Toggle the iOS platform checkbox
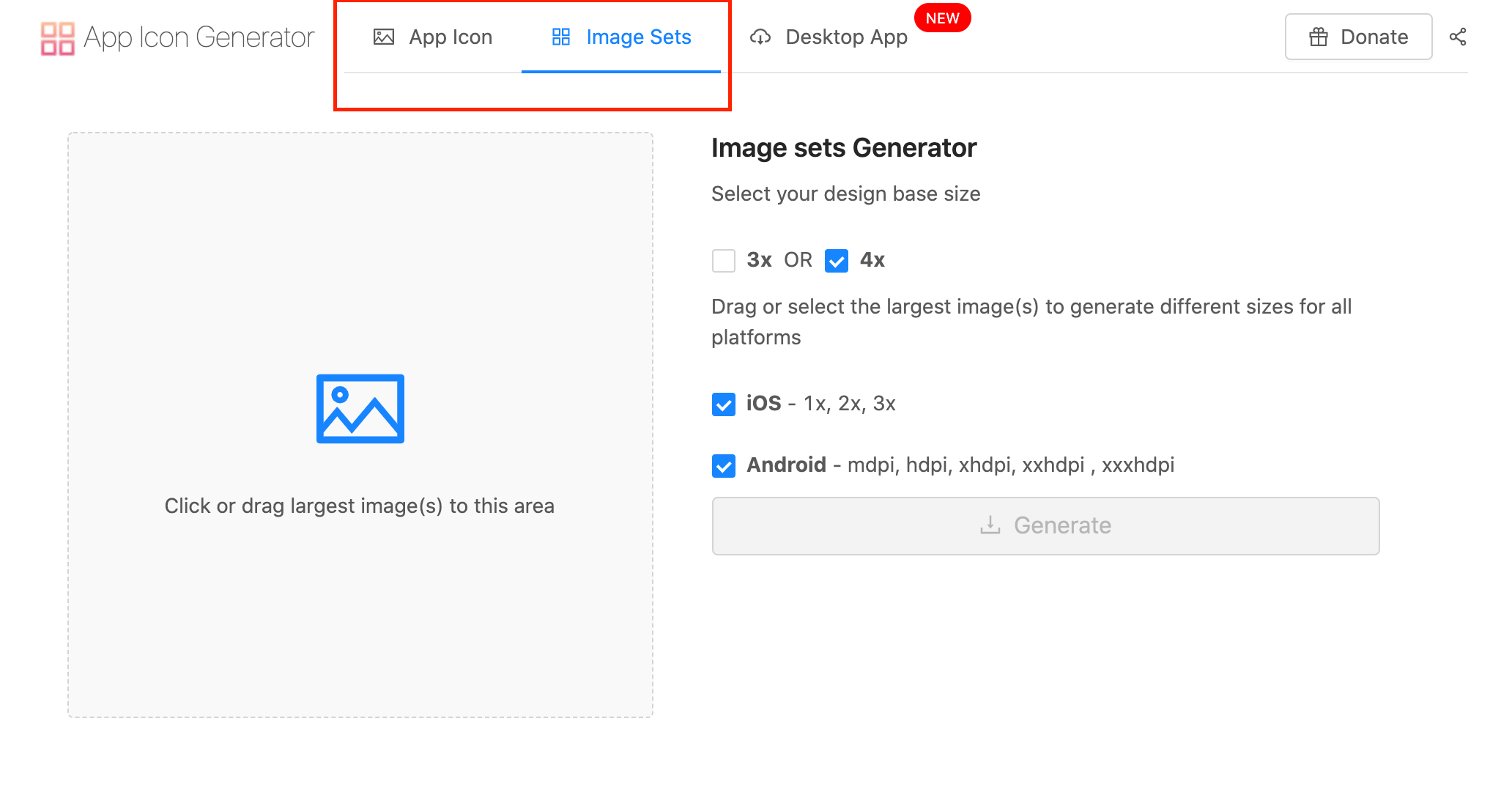This screenshot has height=806, width=1512. point(724,404)
